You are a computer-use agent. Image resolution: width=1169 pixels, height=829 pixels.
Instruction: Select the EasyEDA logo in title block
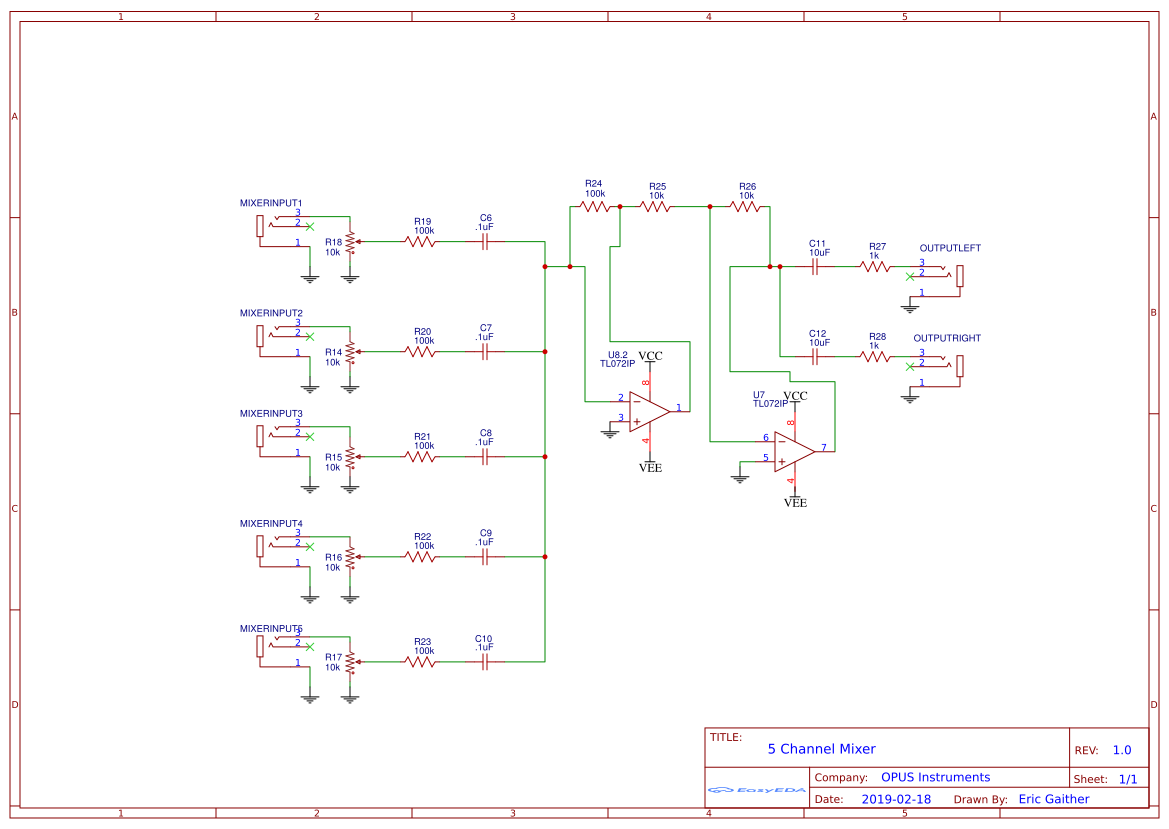[x=755, y=789]
